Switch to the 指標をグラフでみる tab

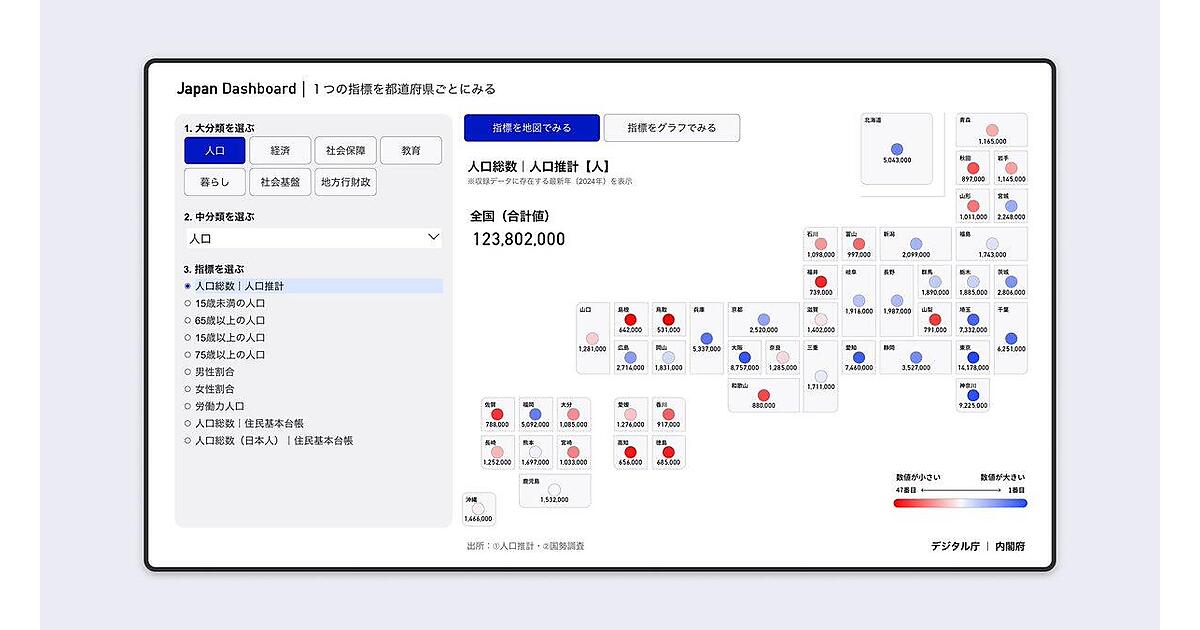click(672, 128)
